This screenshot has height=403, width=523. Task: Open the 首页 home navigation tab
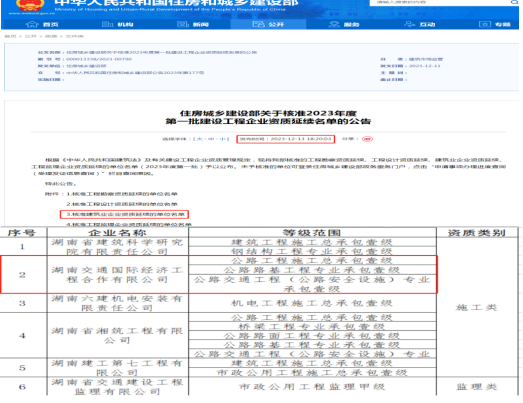[42, 24]
